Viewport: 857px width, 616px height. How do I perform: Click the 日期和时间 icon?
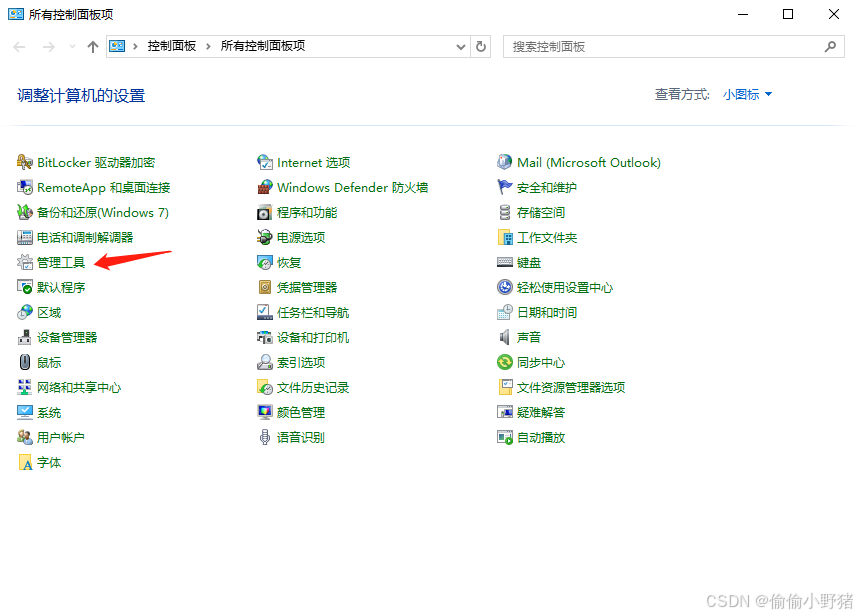pyautogui.click(x=504, y=312)
